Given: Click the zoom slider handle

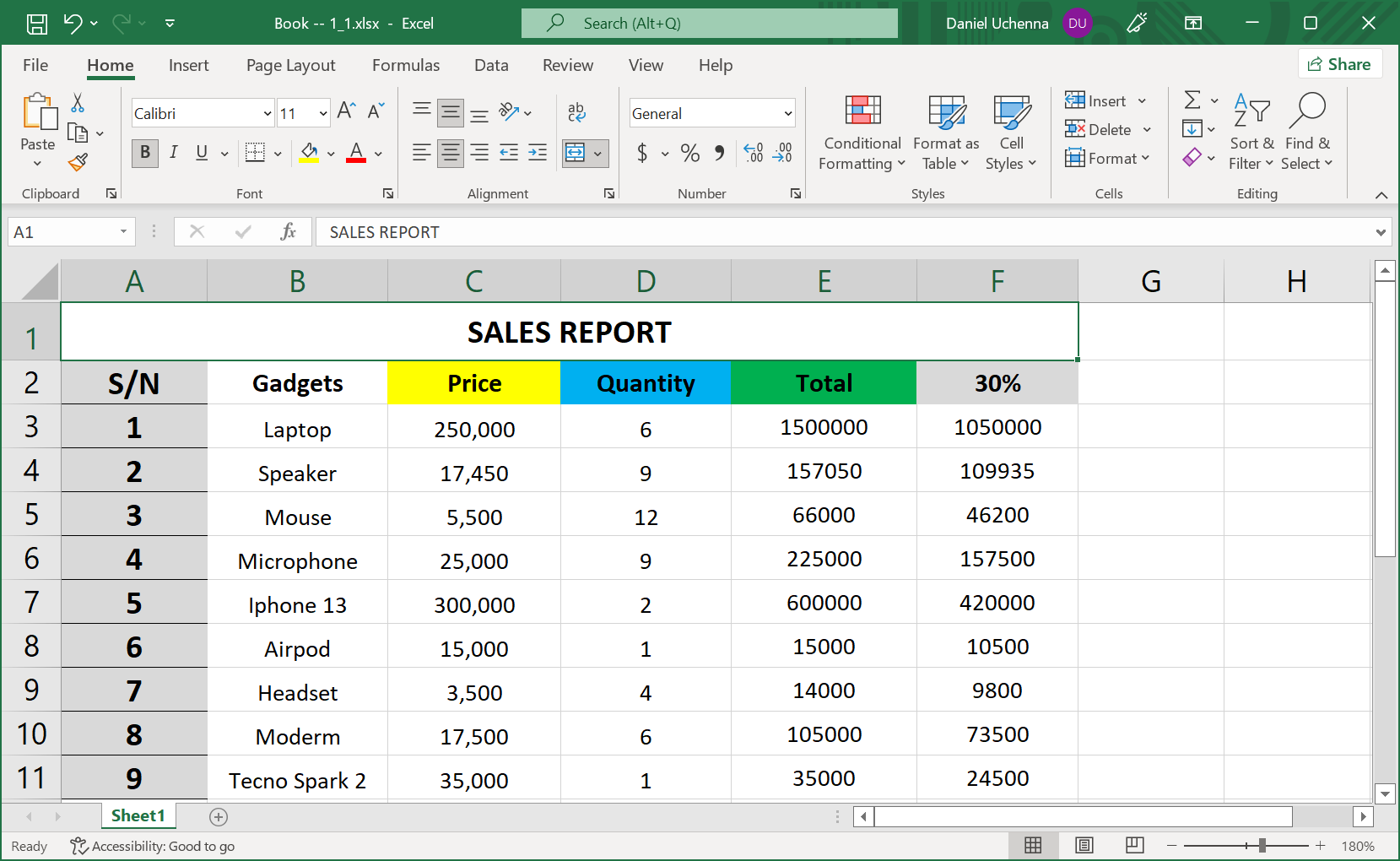Looking at the screenshot, I should click(x=1262, y=846).
